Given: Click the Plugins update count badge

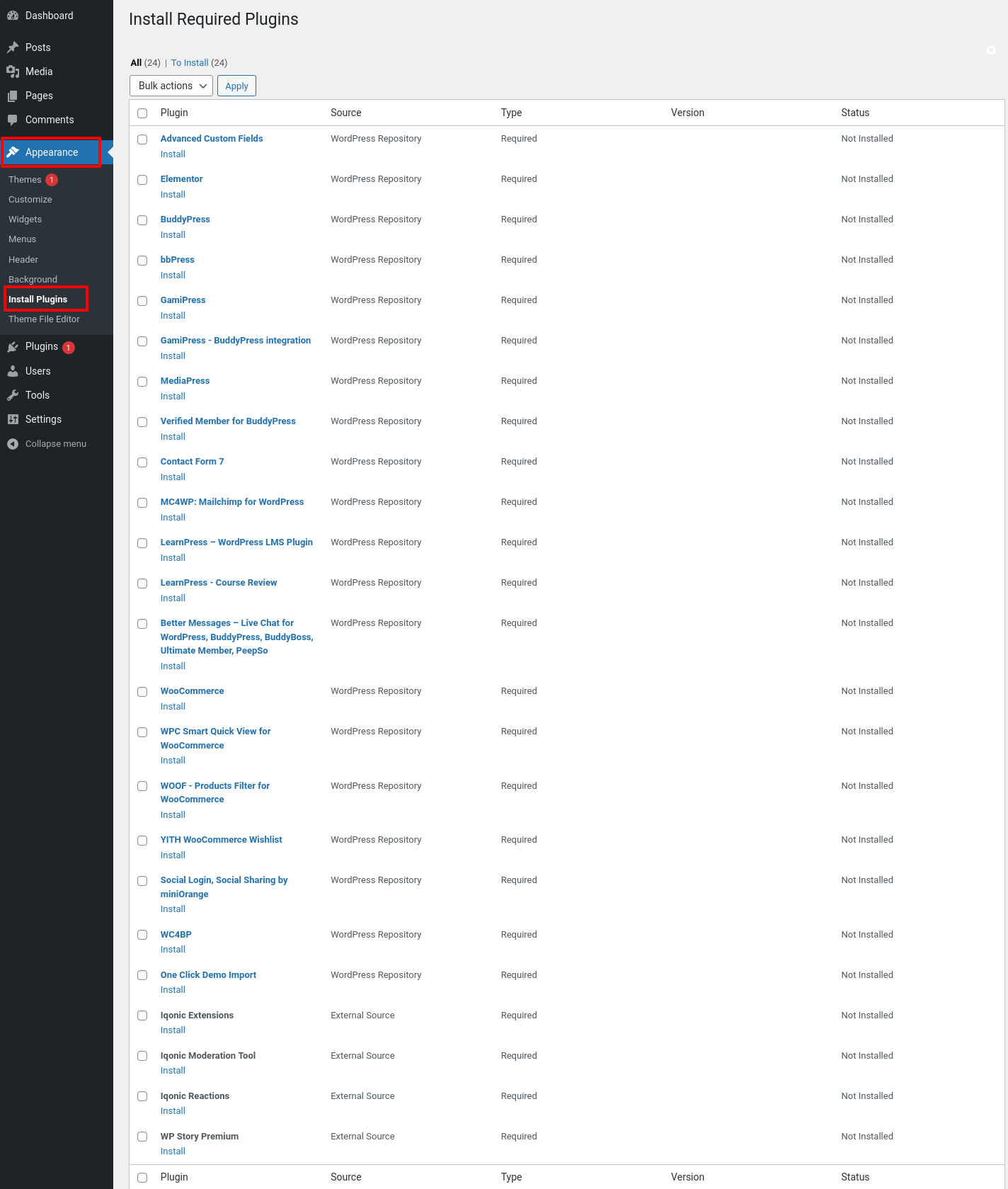Looking at the screenshot, I should (69, 348).
